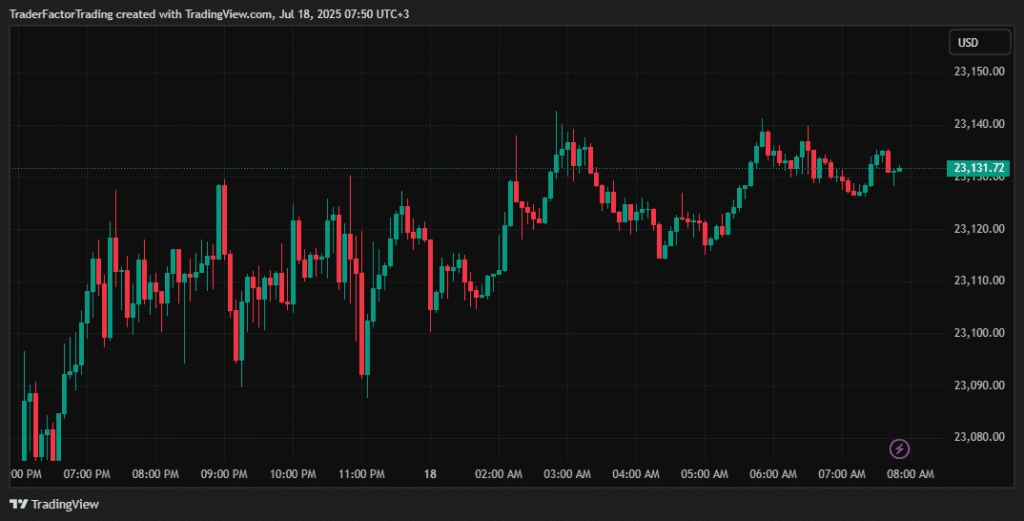Click the purple lightning bolt icon
The height and width of the screenshot is (521, 1024).
[899, 449]
